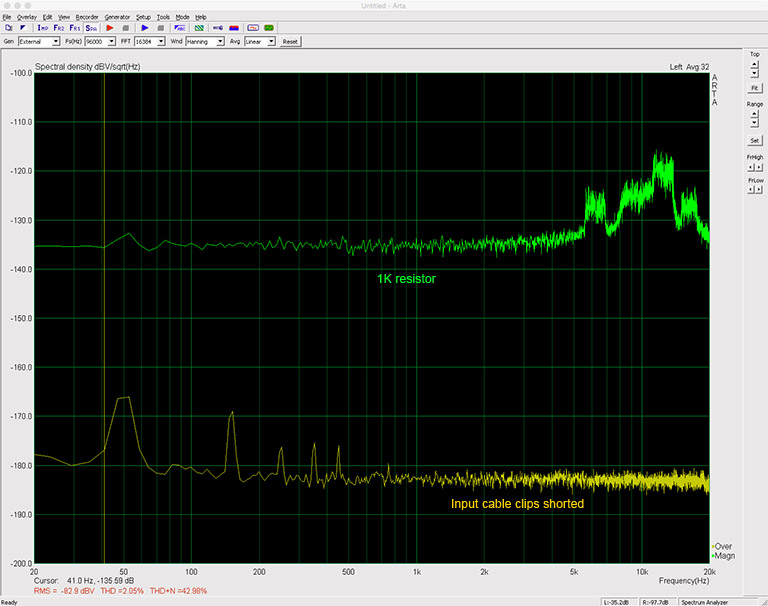Click the 'Left Avg 32' indicator
The image size is (768, 606).
(x=689, y=67)
